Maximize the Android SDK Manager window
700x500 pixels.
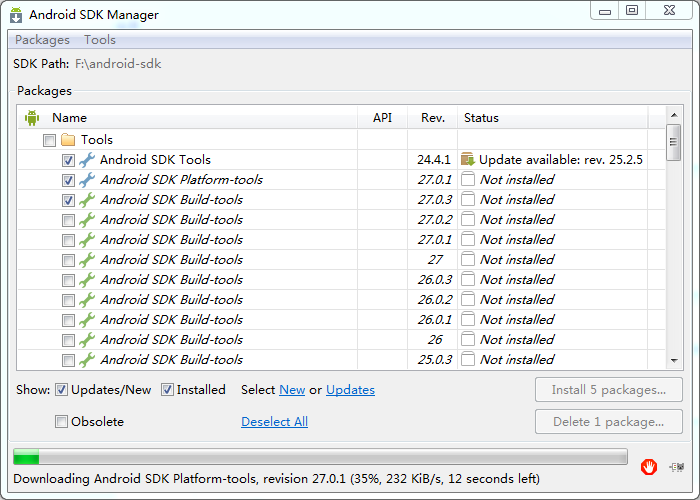coord(632,10)
